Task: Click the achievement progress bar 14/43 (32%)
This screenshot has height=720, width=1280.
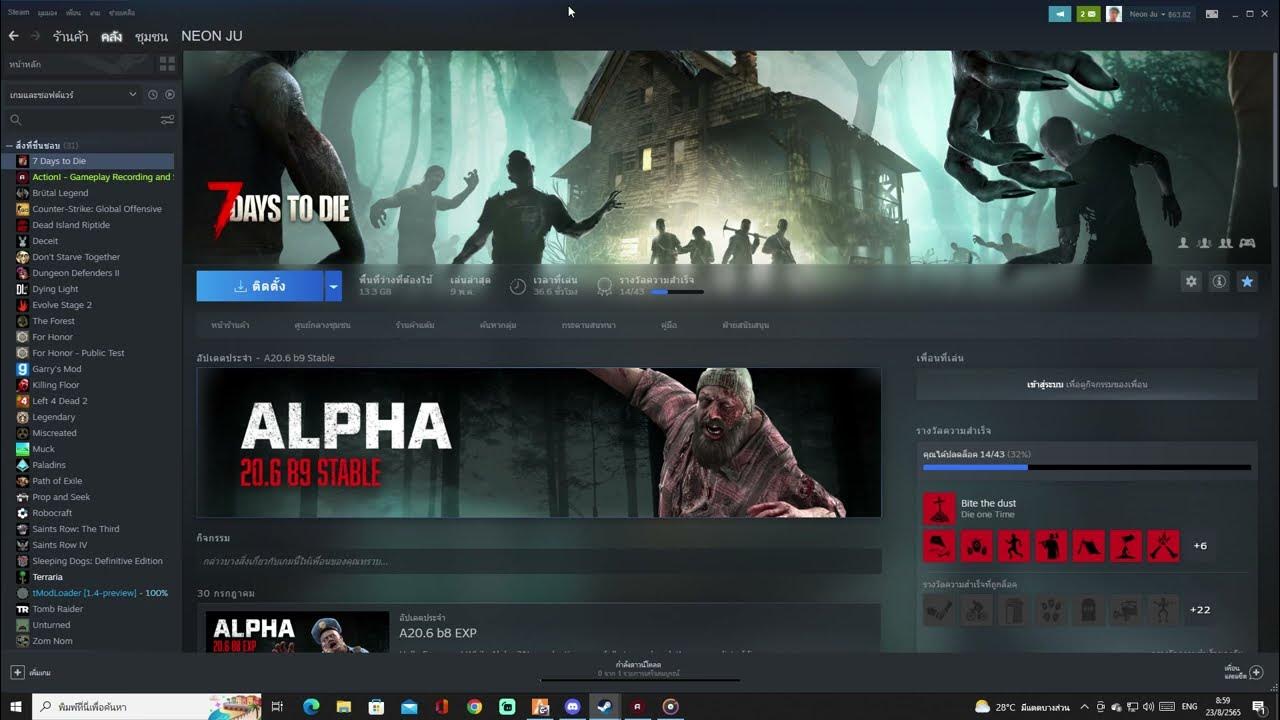Action: (x=1087, y=466)
